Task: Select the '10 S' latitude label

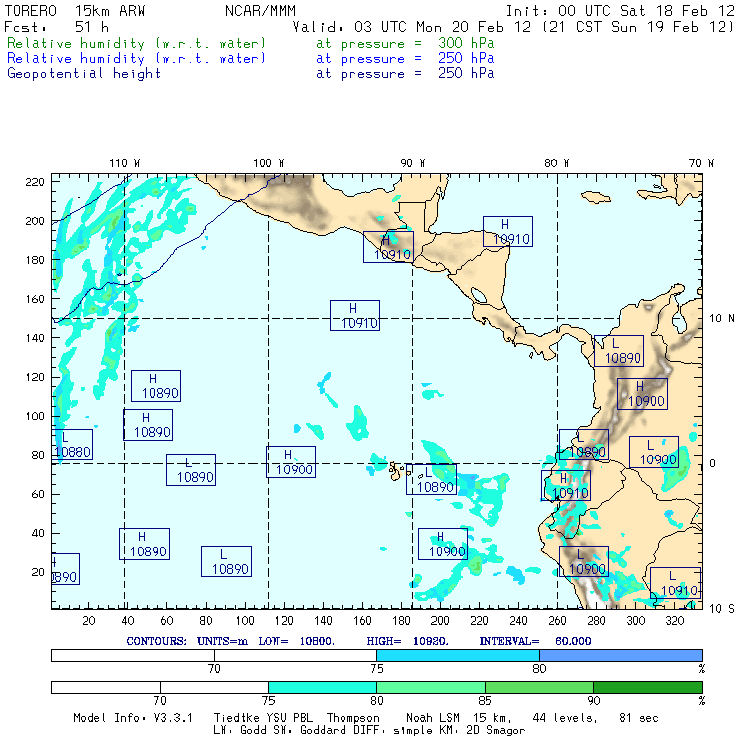Action: (x=722, y=609)
